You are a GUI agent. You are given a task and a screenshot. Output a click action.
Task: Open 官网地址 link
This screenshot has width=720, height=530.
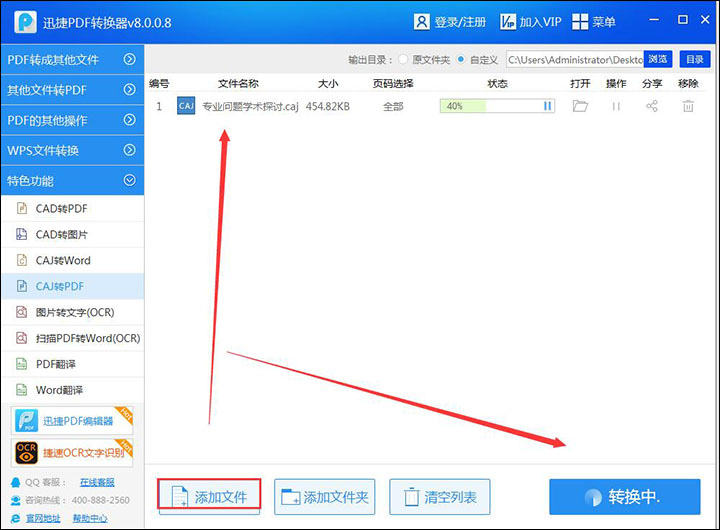(43, 519)
